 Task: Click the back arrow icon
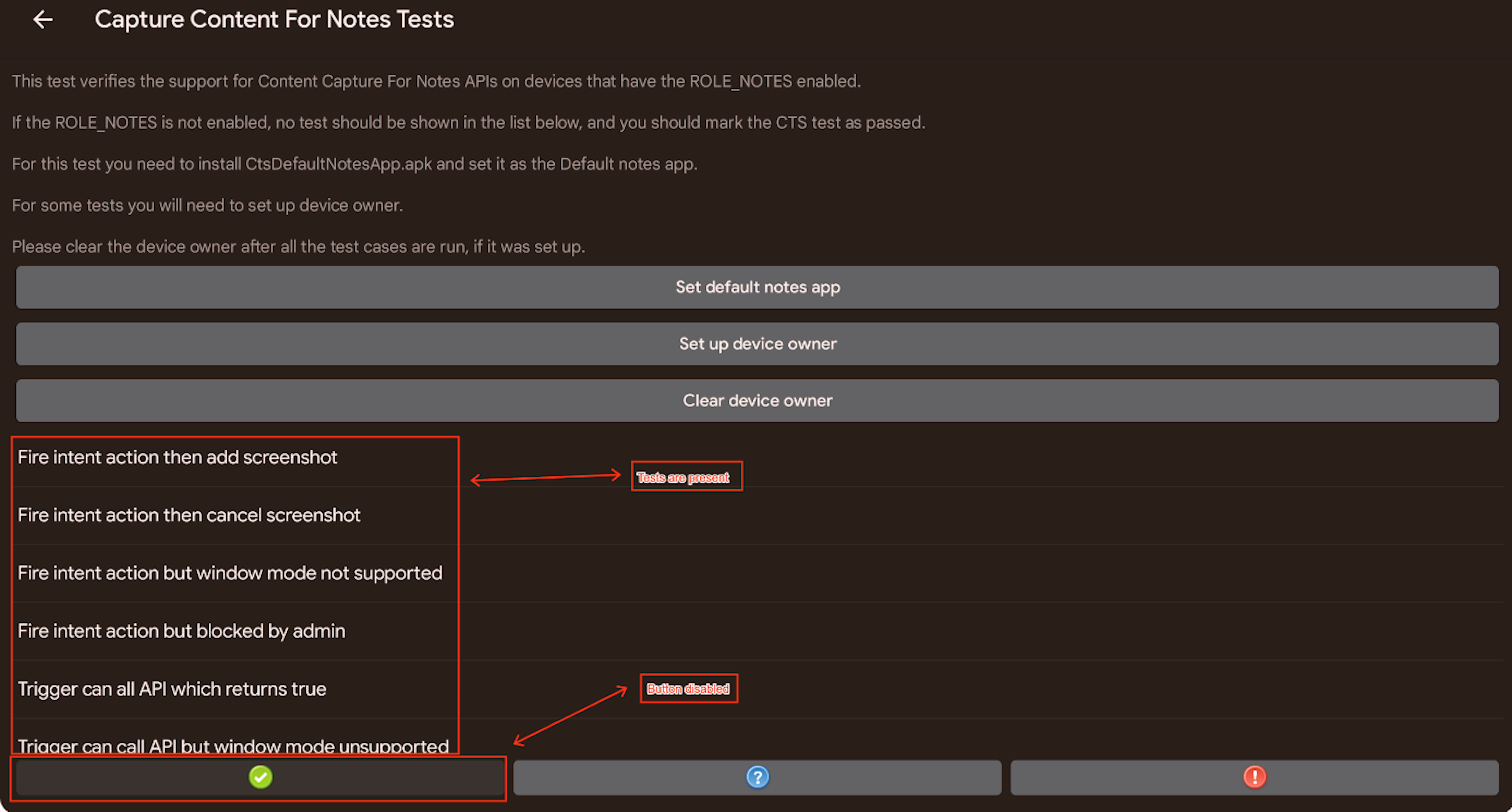43,20
